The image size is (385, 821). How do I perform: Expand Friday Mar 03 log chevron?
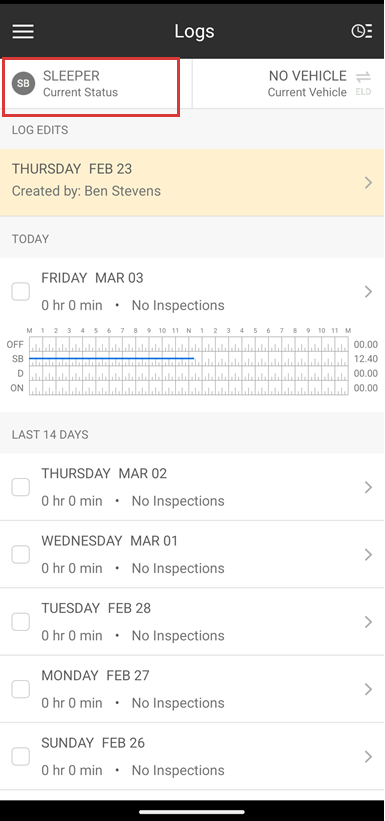point(369,292)
